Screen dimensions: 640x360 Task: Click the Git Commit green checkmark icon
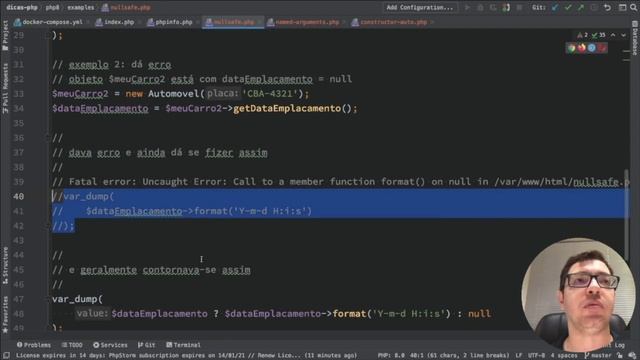click(x=568, y=7)
